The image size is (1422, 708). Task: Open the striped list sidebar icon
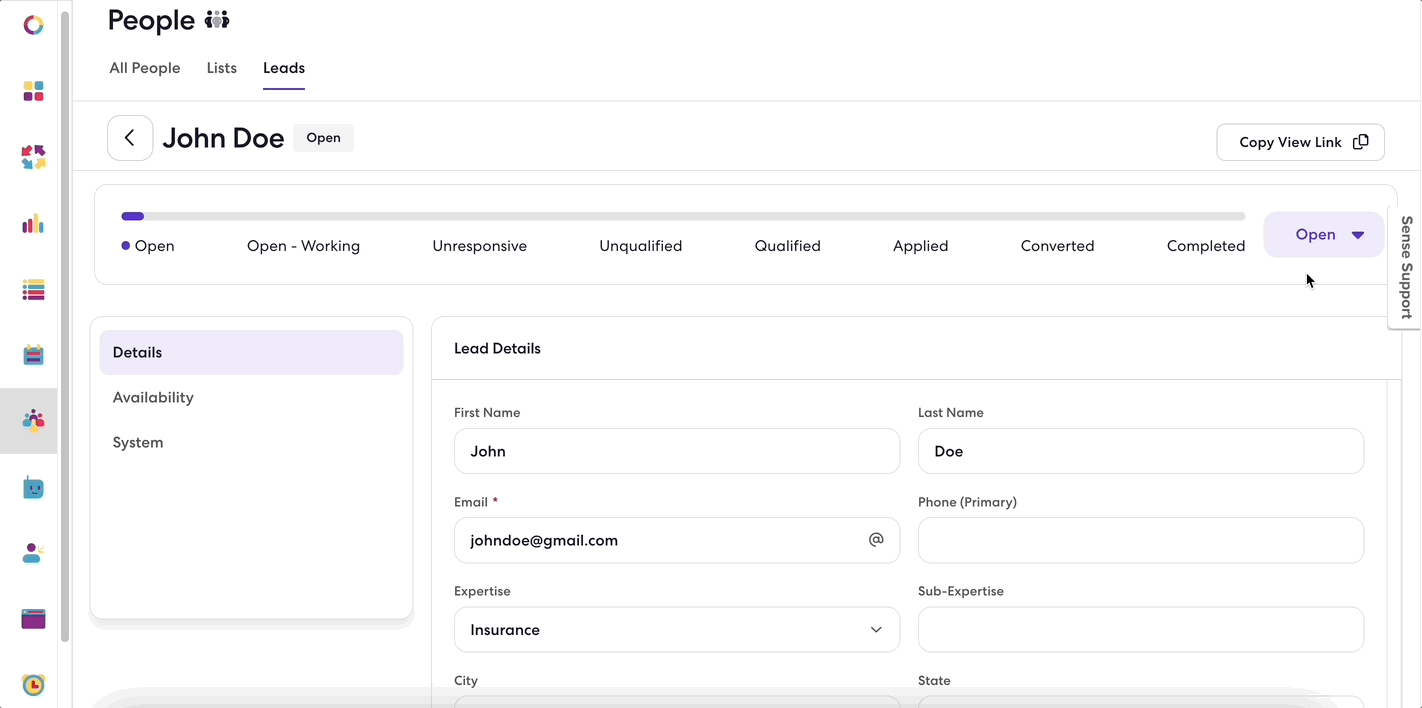click(x=33, y=291)
